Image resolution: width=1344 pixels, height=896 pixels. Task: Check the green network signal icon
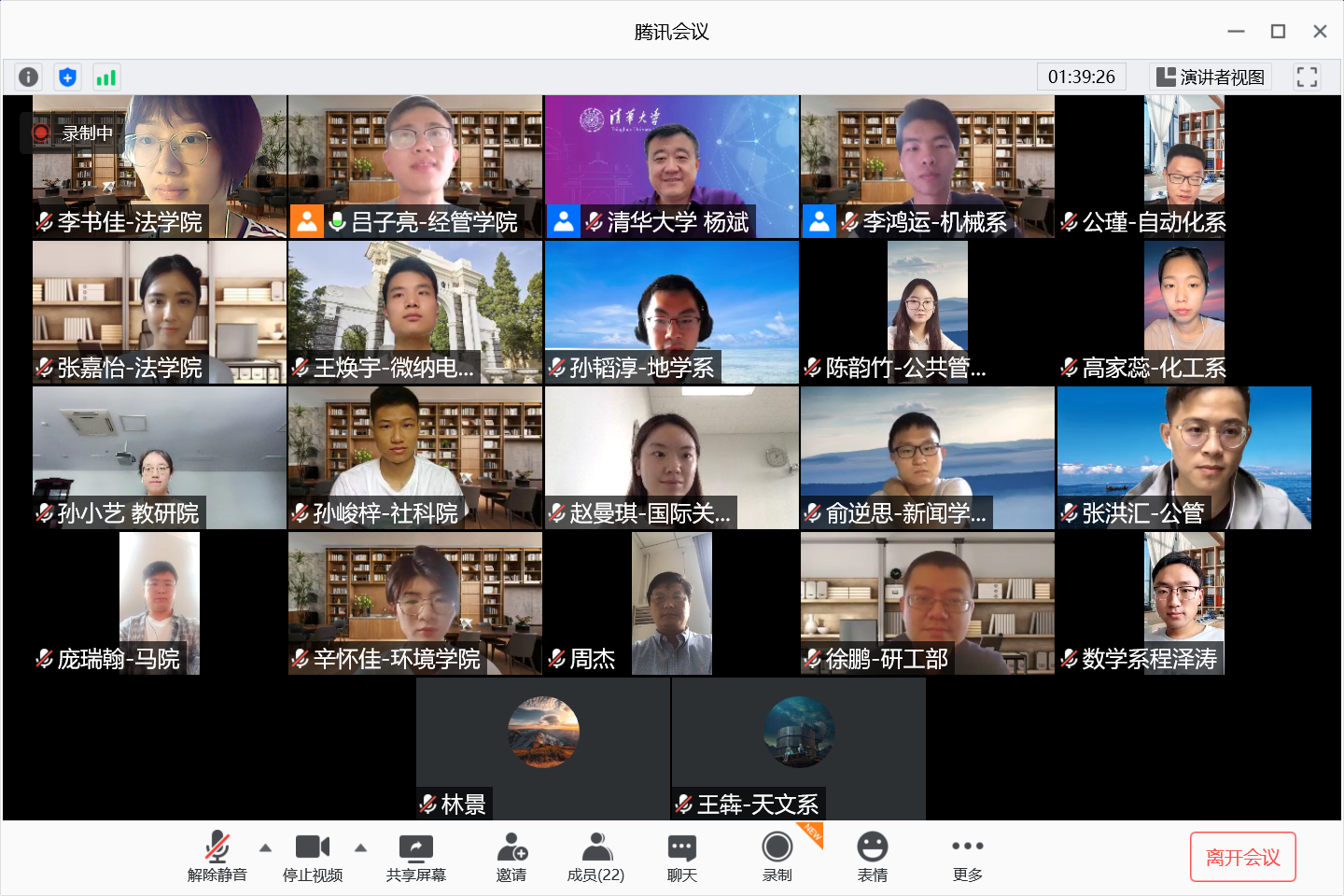[106, 77]
